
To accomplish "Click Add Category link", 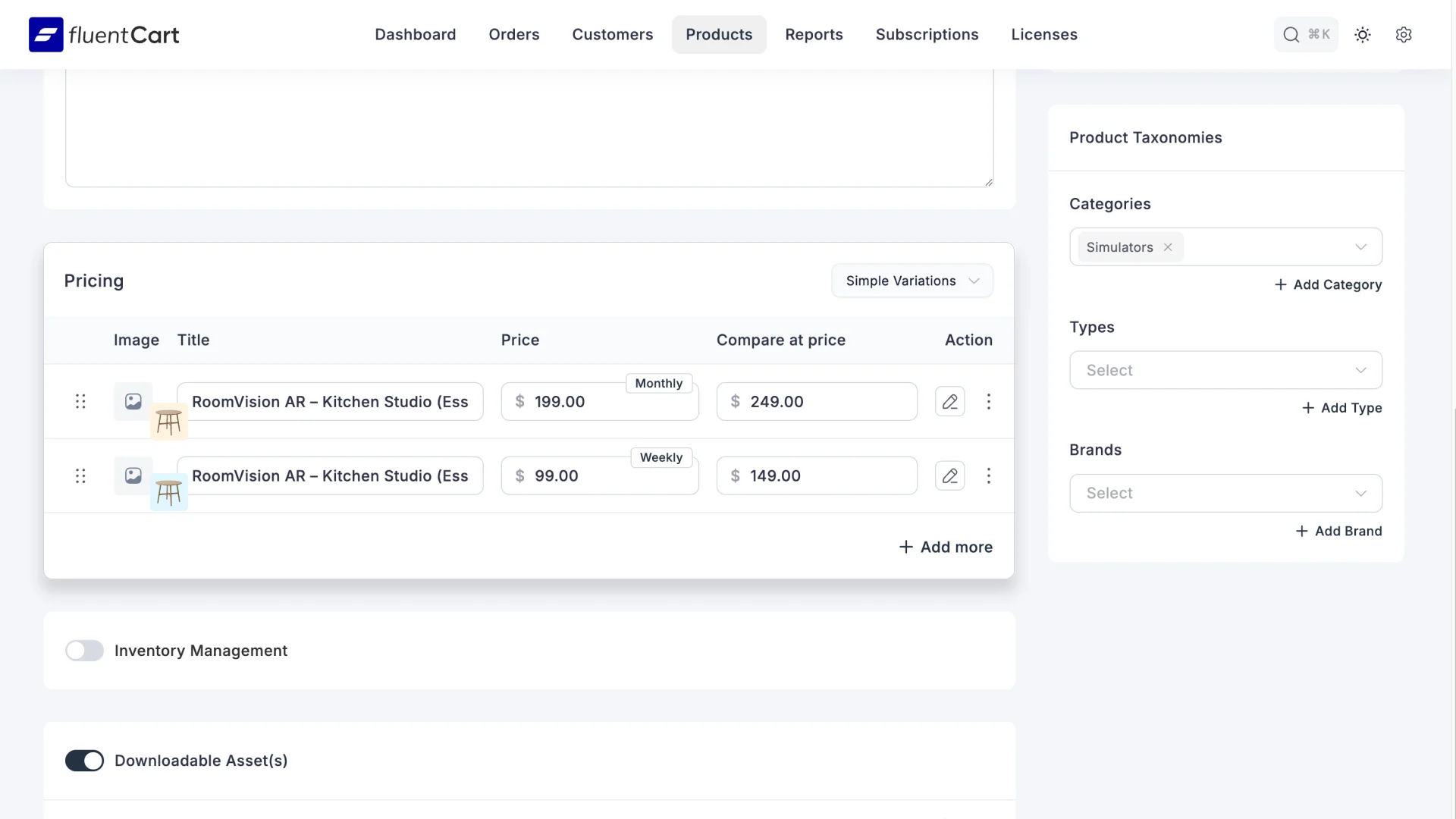I will tap(1328, 284).
